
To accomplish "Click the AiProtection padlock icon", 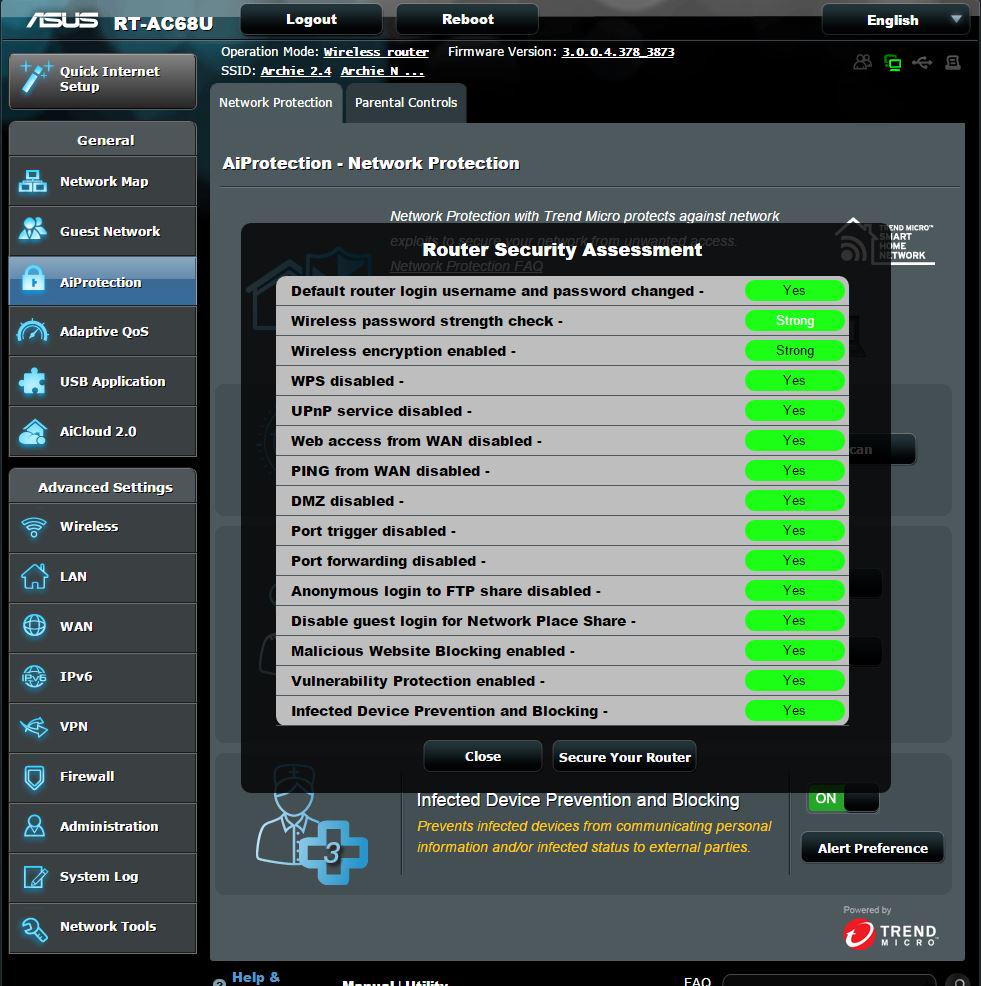I will pyautogui.click(x=33, y=278).
